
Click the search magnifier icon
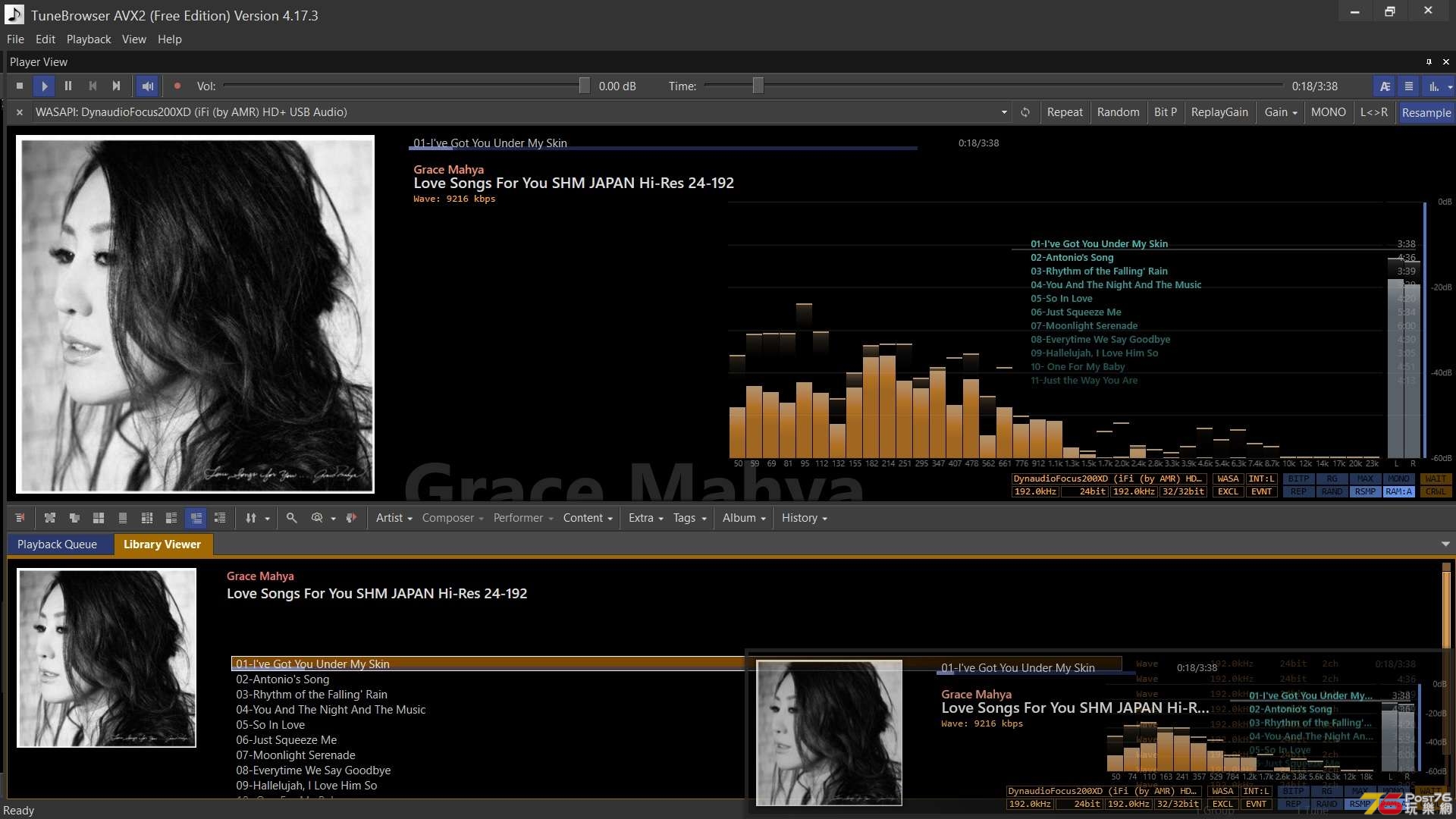291,518
